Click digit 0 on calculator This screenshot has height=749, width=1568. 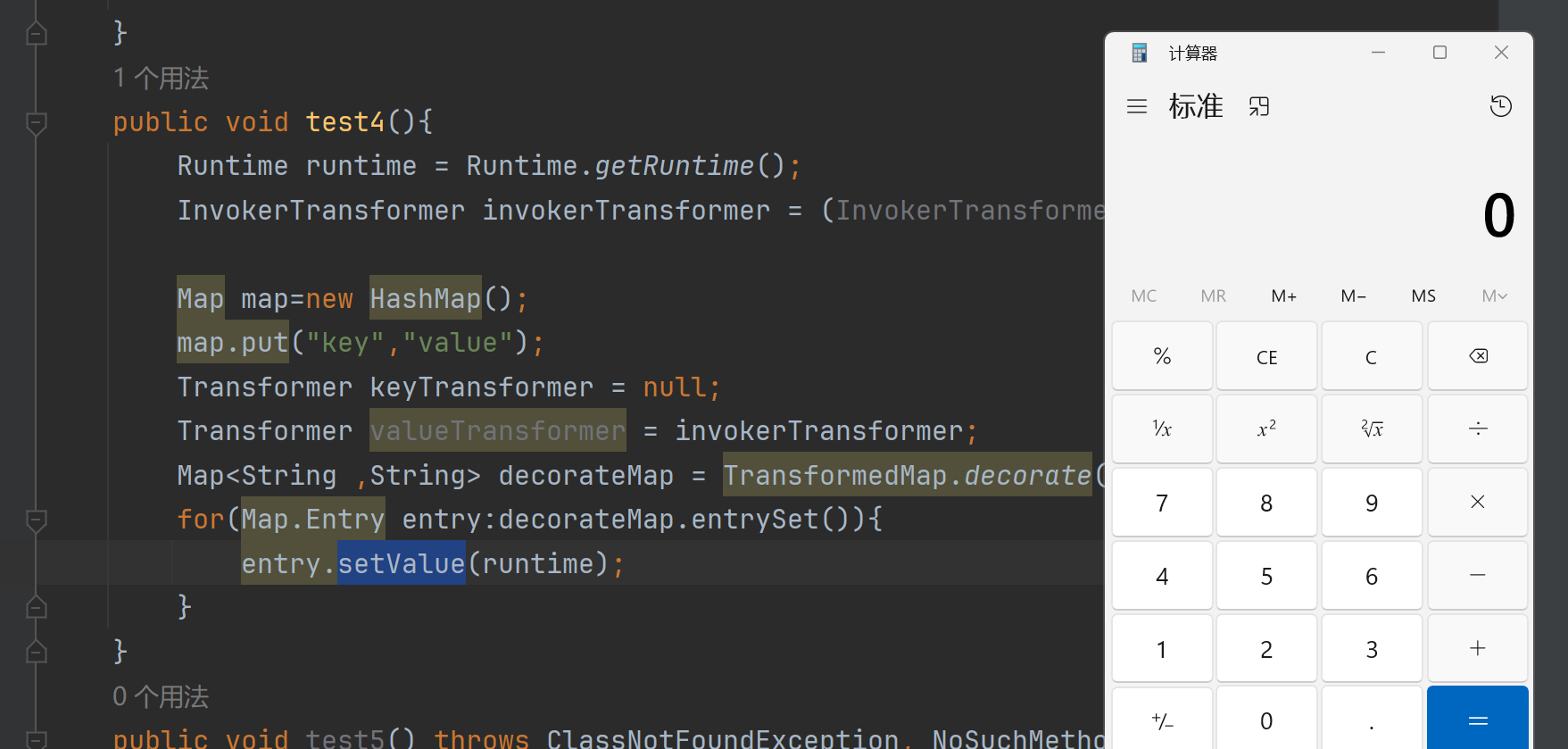coord(1266,719)
